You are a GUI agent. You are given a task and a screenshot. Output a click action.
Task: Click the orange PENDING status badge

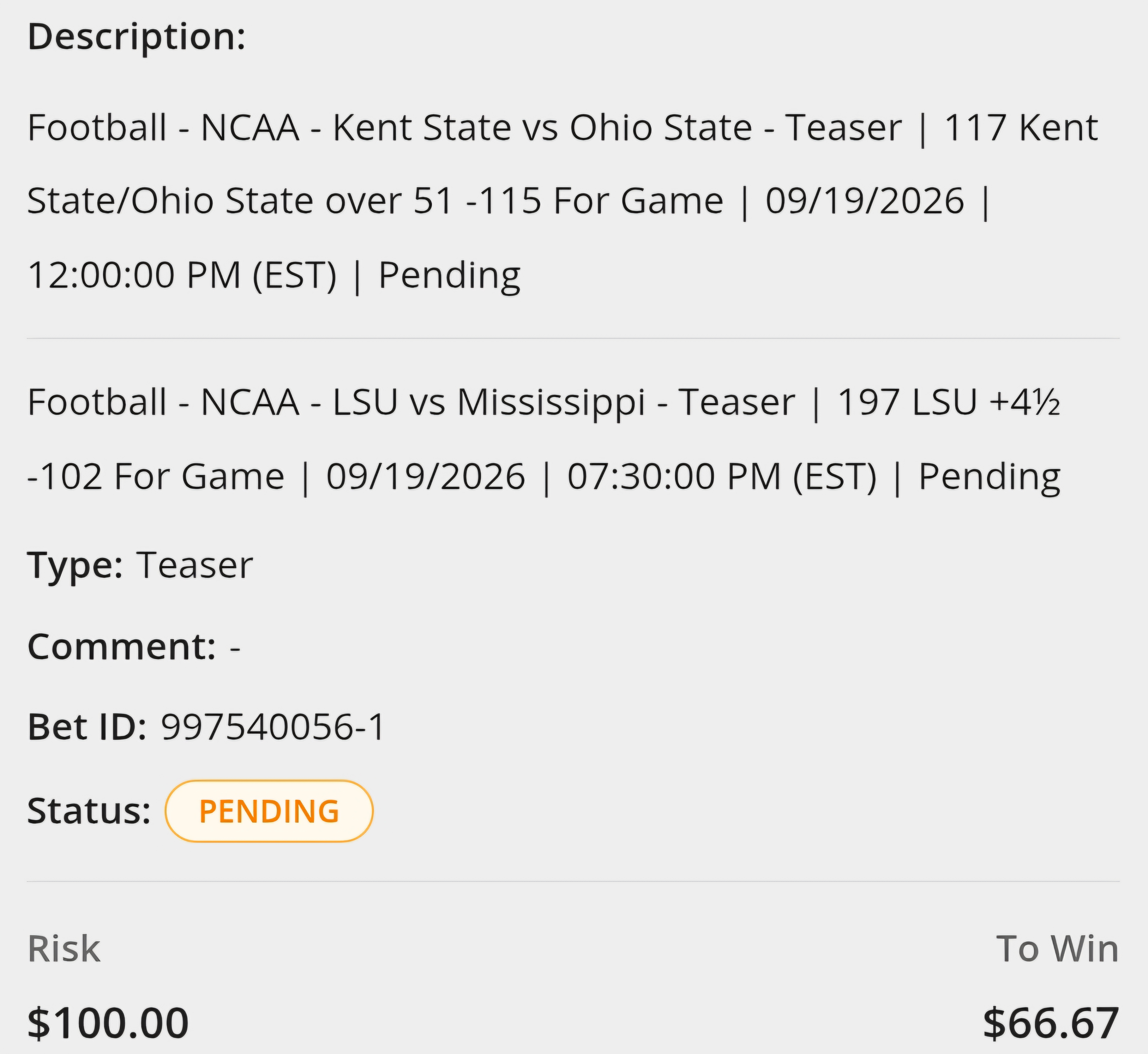[x=269, y=811]
